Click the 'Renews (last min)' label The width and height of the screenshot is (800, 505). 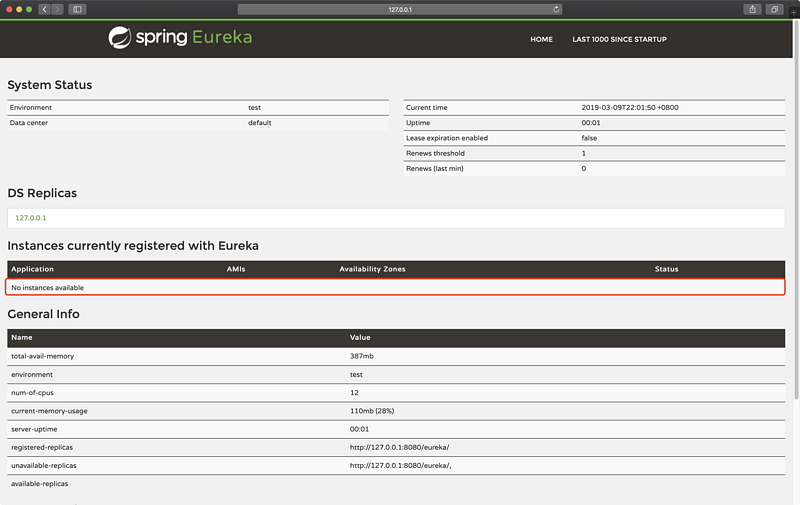[x=435, y=169]
